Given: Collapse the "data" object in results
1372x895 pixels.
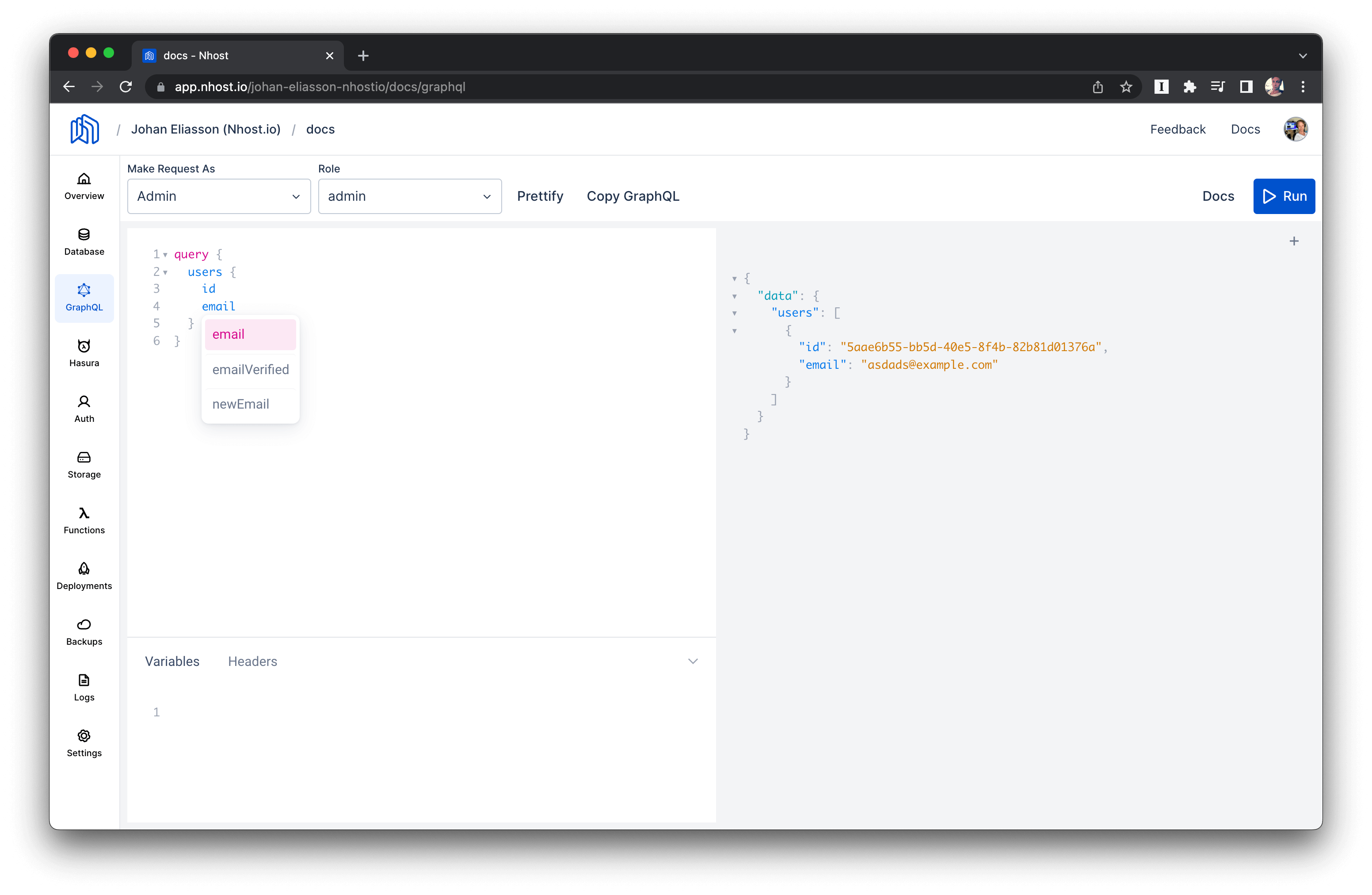Looking at the screenshot, I should (735, 296).
